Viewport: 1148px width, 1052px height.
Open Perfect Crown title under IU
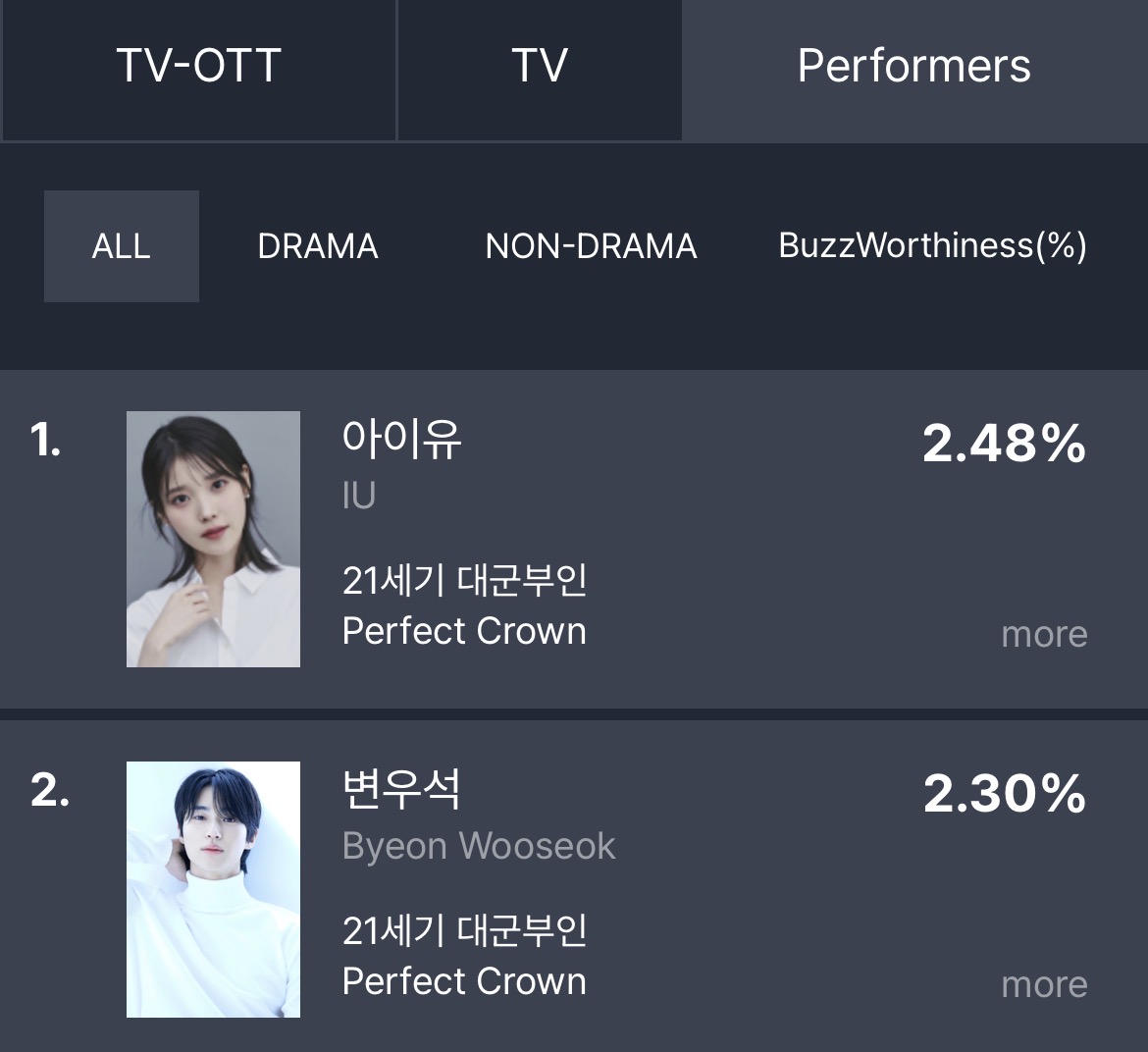click(x=464, y=631)
